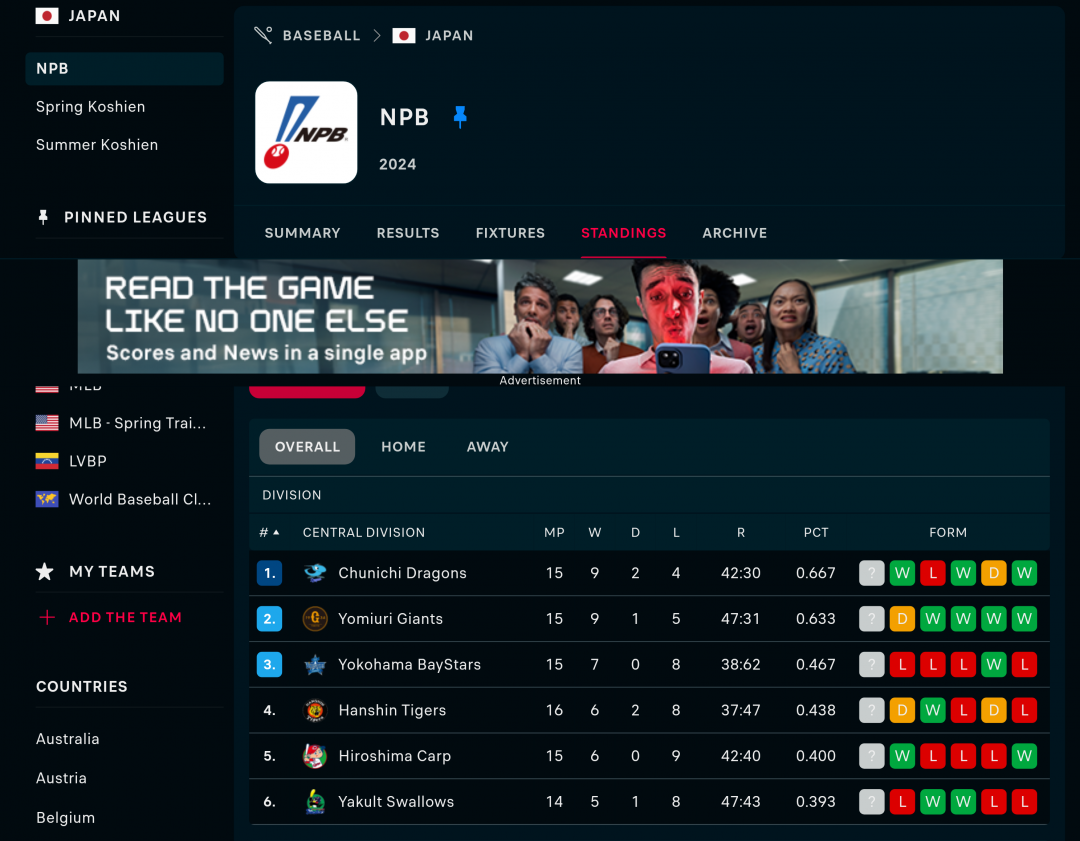The width and height of the screenshot is (1080, 841).
Task: Click the Japan flag in the breadcrumb
Action: pyautogui.click(x=404, y=36)
